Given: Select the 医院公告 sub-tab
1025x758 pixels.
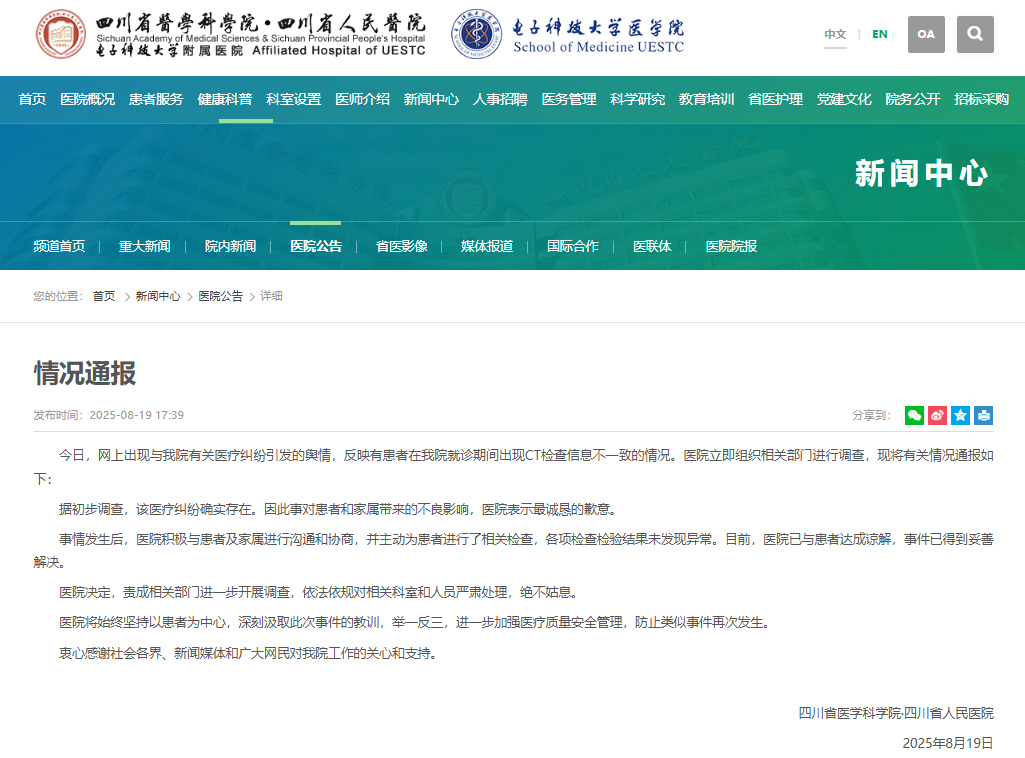Looking at the screenshot, I should [316, 246].
